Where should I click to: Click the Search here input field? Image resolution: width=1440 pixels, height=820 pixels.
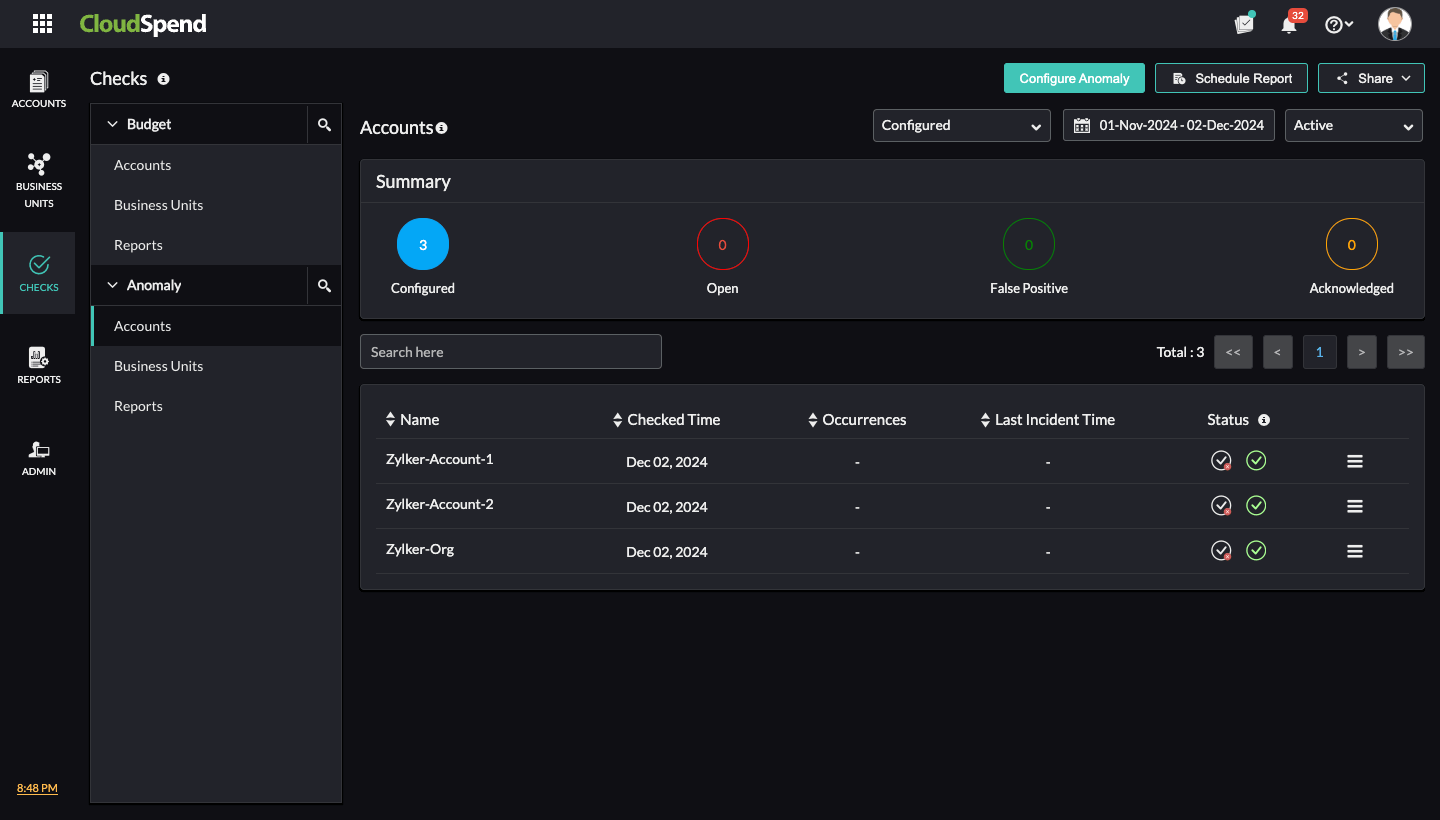pos(510,352)
